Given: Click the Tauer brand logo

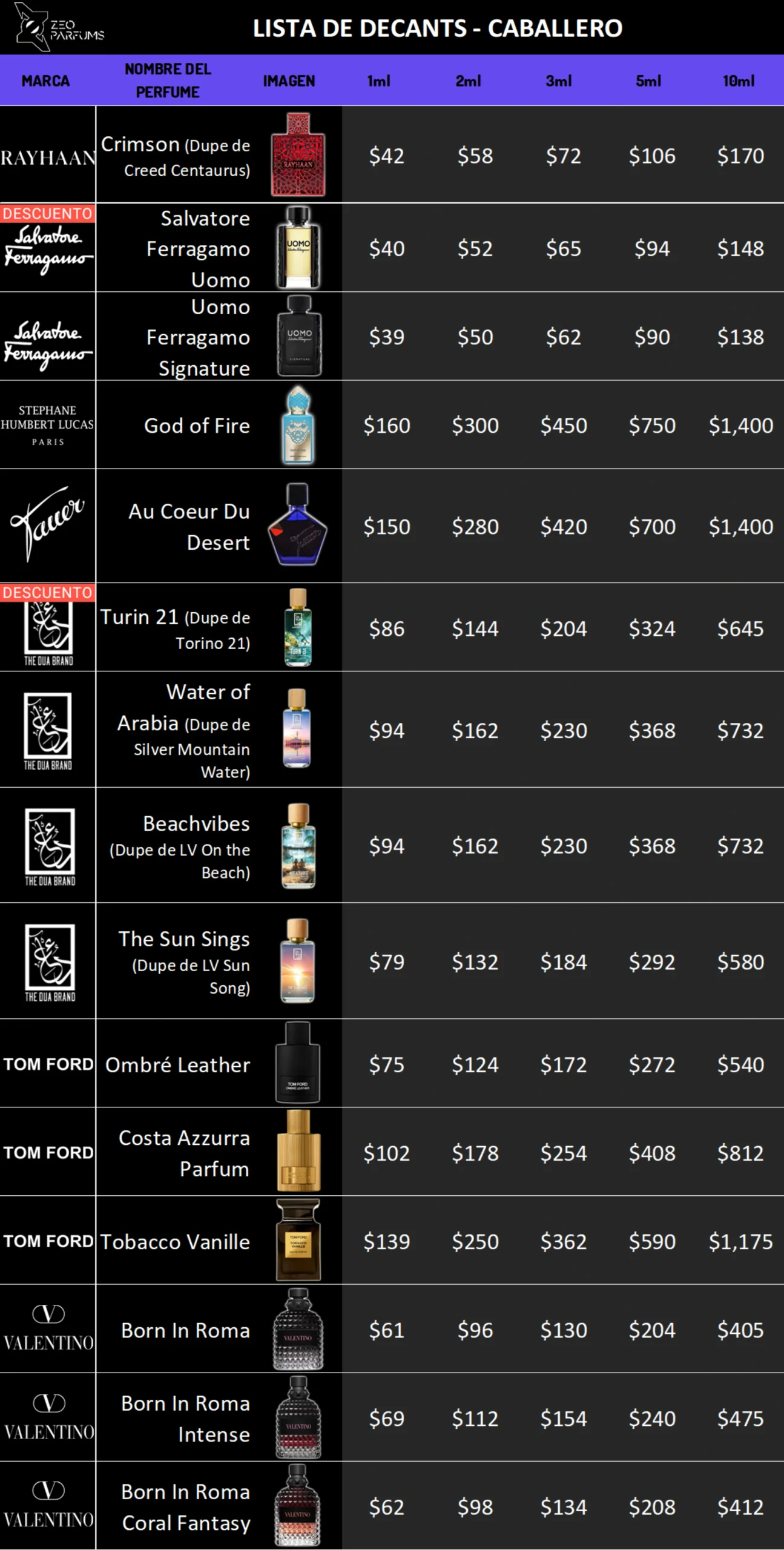Looking at the screenshot, I should 47,524.
